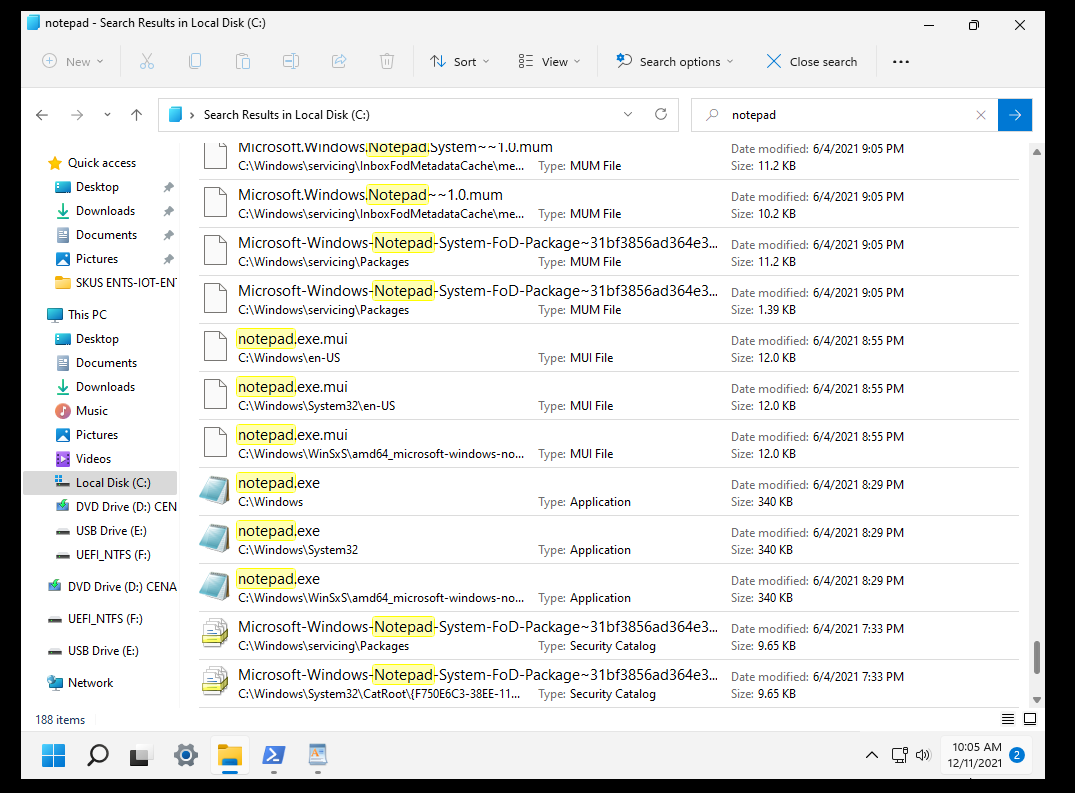Click the Delete trash icon

tap(387, 62)
